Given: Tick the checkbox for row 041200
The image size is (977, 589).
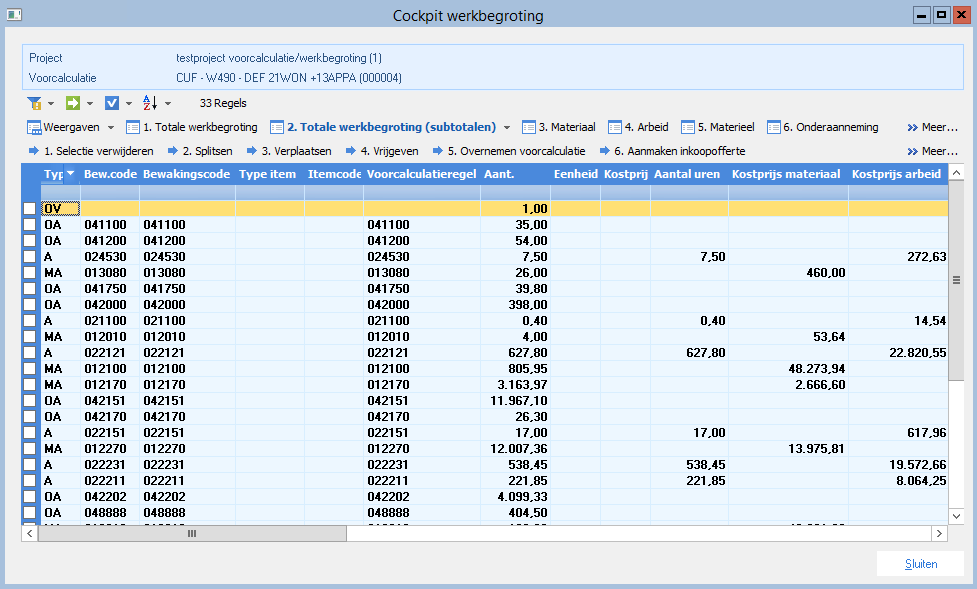Looking at the screenshot, I should [x=29, y=241].
